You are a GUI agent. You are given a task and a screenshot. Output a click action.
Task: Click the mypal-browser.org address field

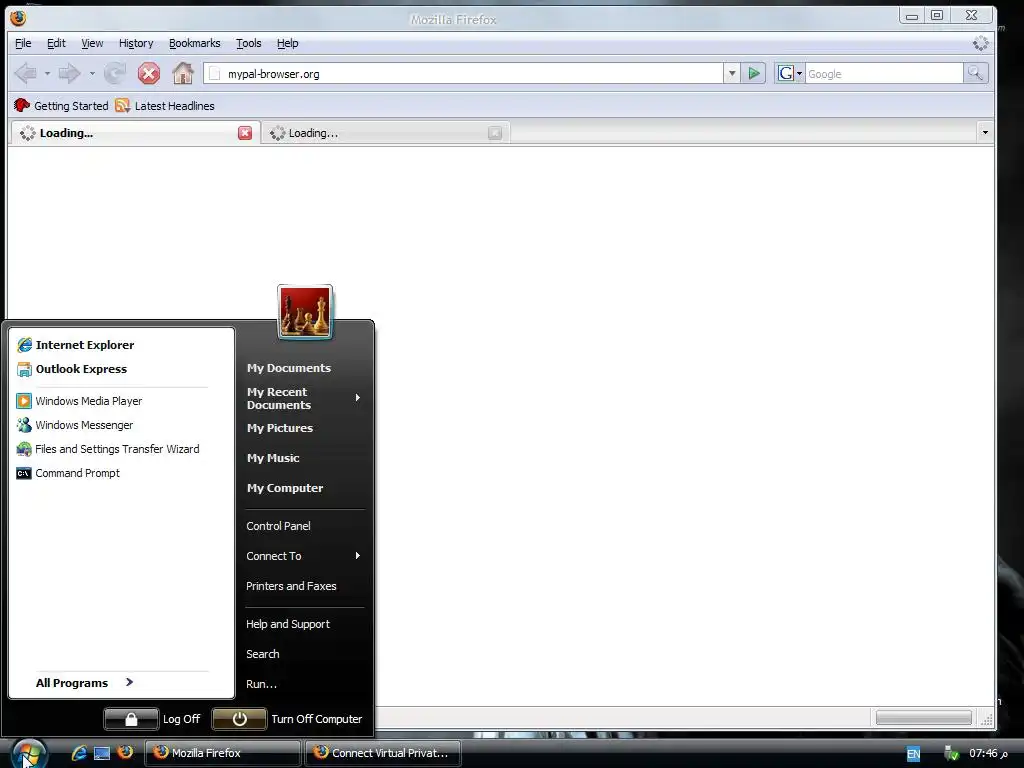click(x=464, y=74)
